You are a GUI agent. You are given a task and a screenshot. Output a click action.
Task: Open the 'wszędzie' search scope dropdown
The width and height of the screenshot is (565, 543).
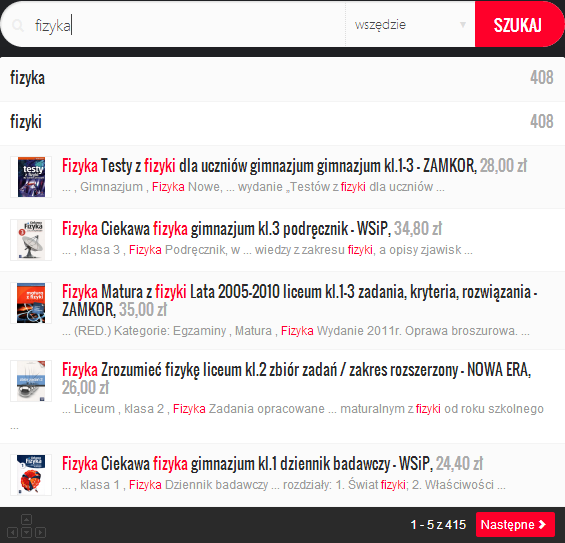[410, 25]
